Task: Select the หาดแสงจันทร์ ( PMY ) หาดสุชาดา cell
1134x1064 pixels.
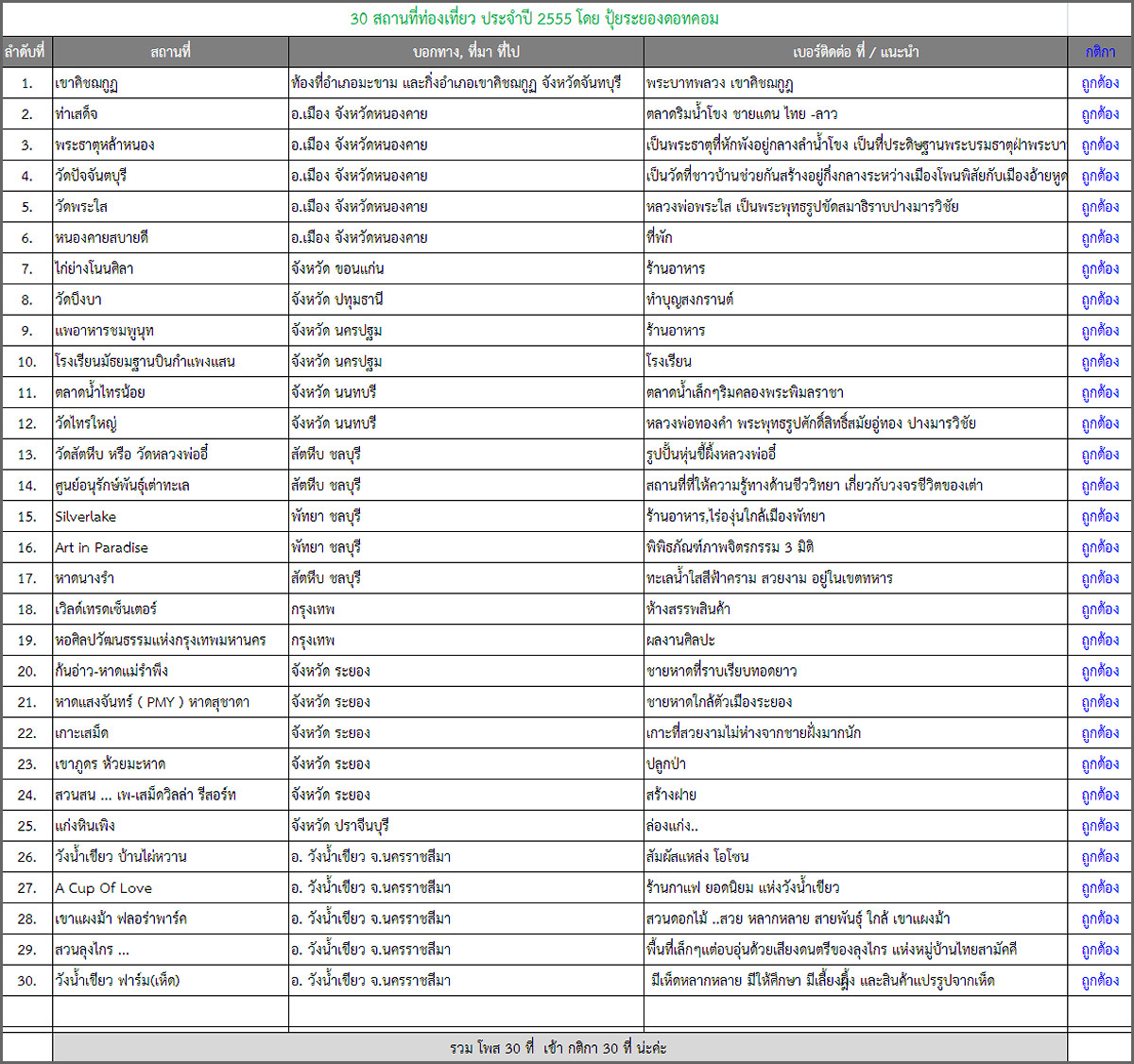Action: click(x=152, y=702)
